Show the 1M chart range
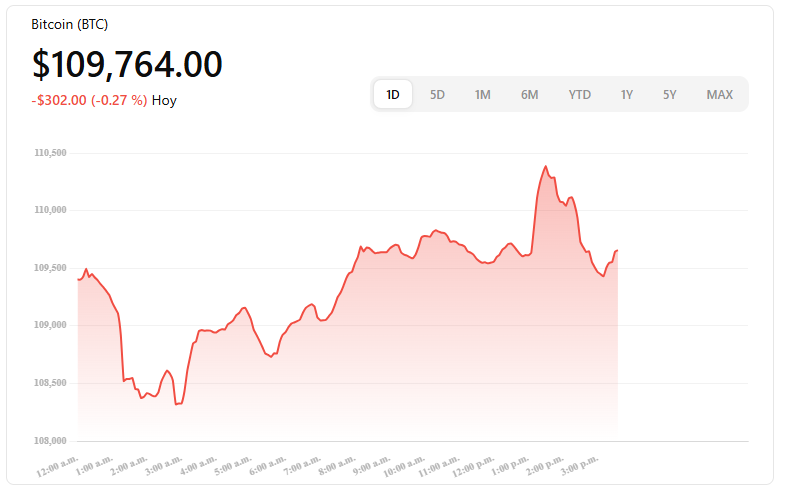This screenshot has height=500, width=791. [482, 95]
